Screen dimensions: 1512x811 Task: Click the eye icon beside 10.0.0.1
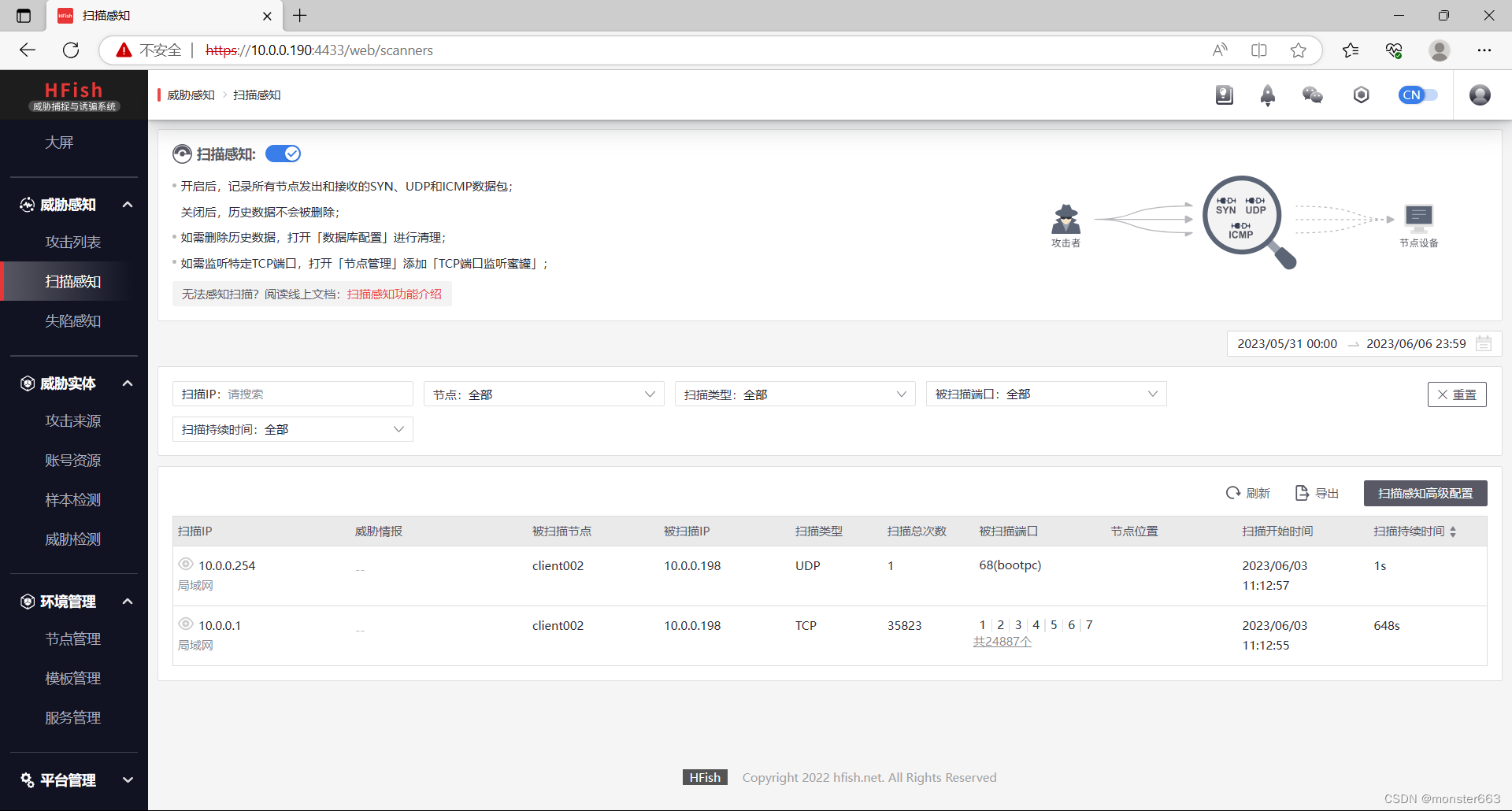pyautogui.click(x=186, y=624)
